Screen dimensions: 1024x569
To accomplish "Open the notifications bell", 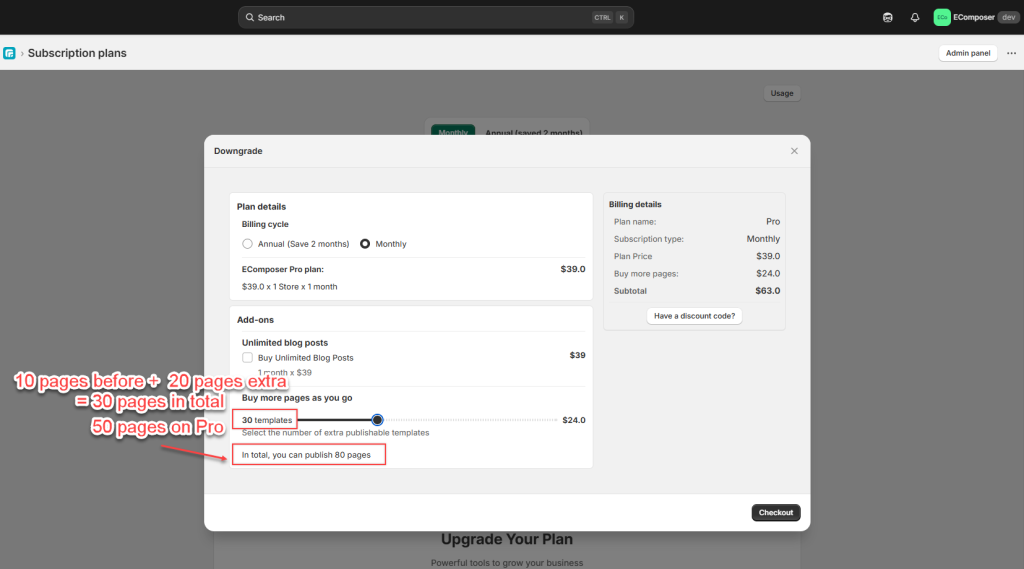I will point(915,18).
